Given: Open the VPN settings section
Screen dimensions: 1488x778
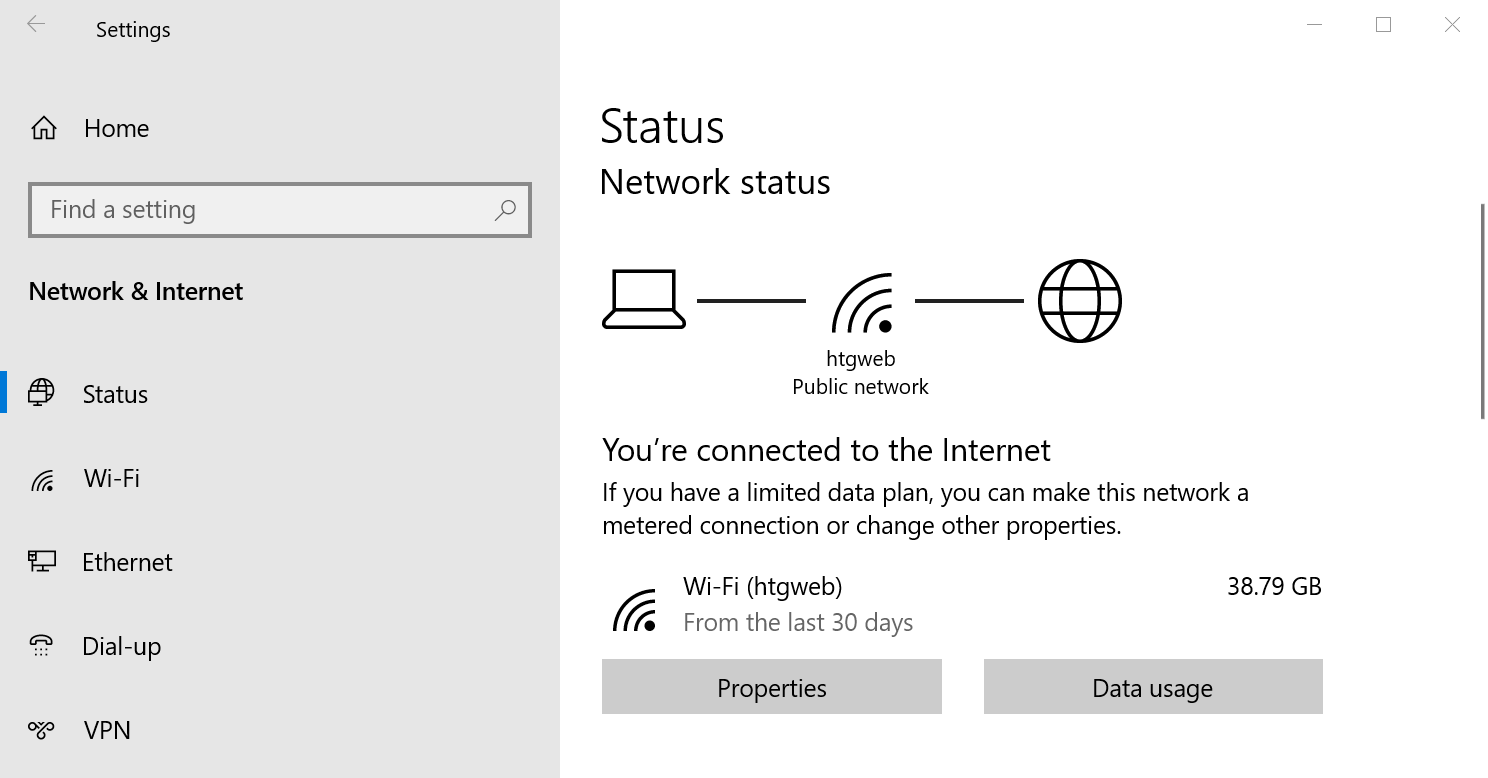Looking at the screenshot, I should pyautogui.click(x=106, y=729).
